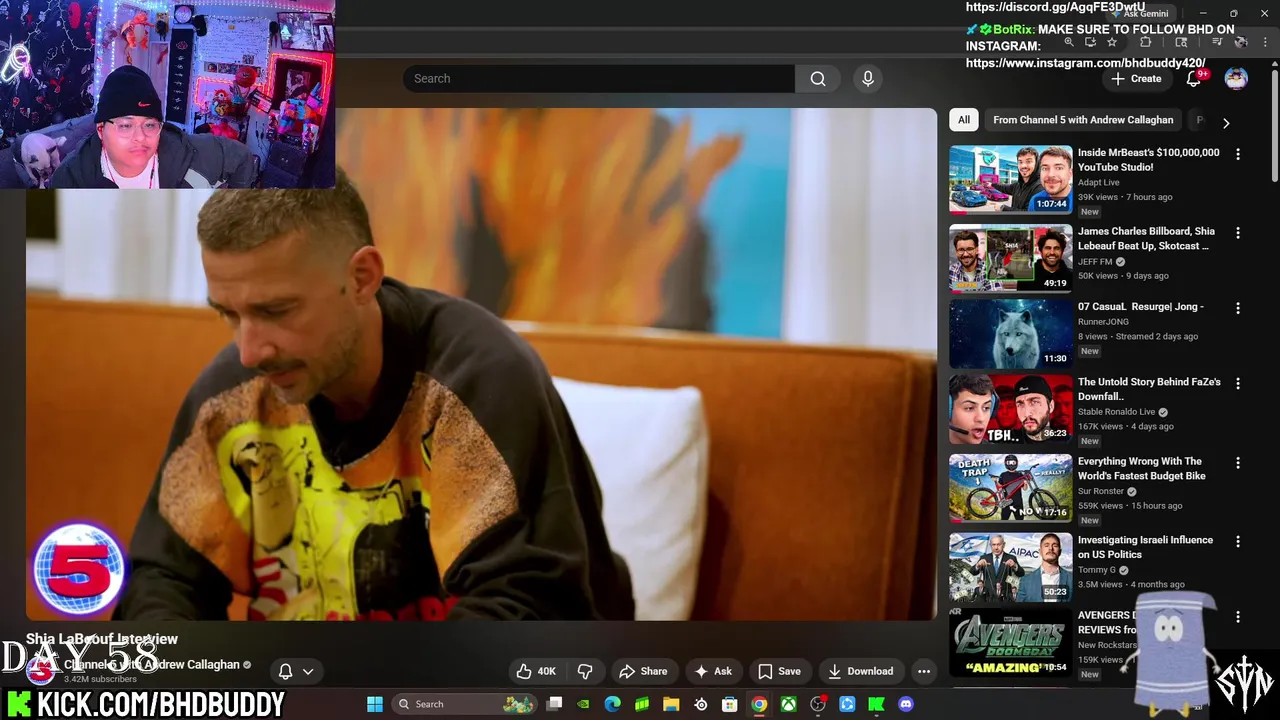
Task: Save video to a playlist
Action: (779, 671)
